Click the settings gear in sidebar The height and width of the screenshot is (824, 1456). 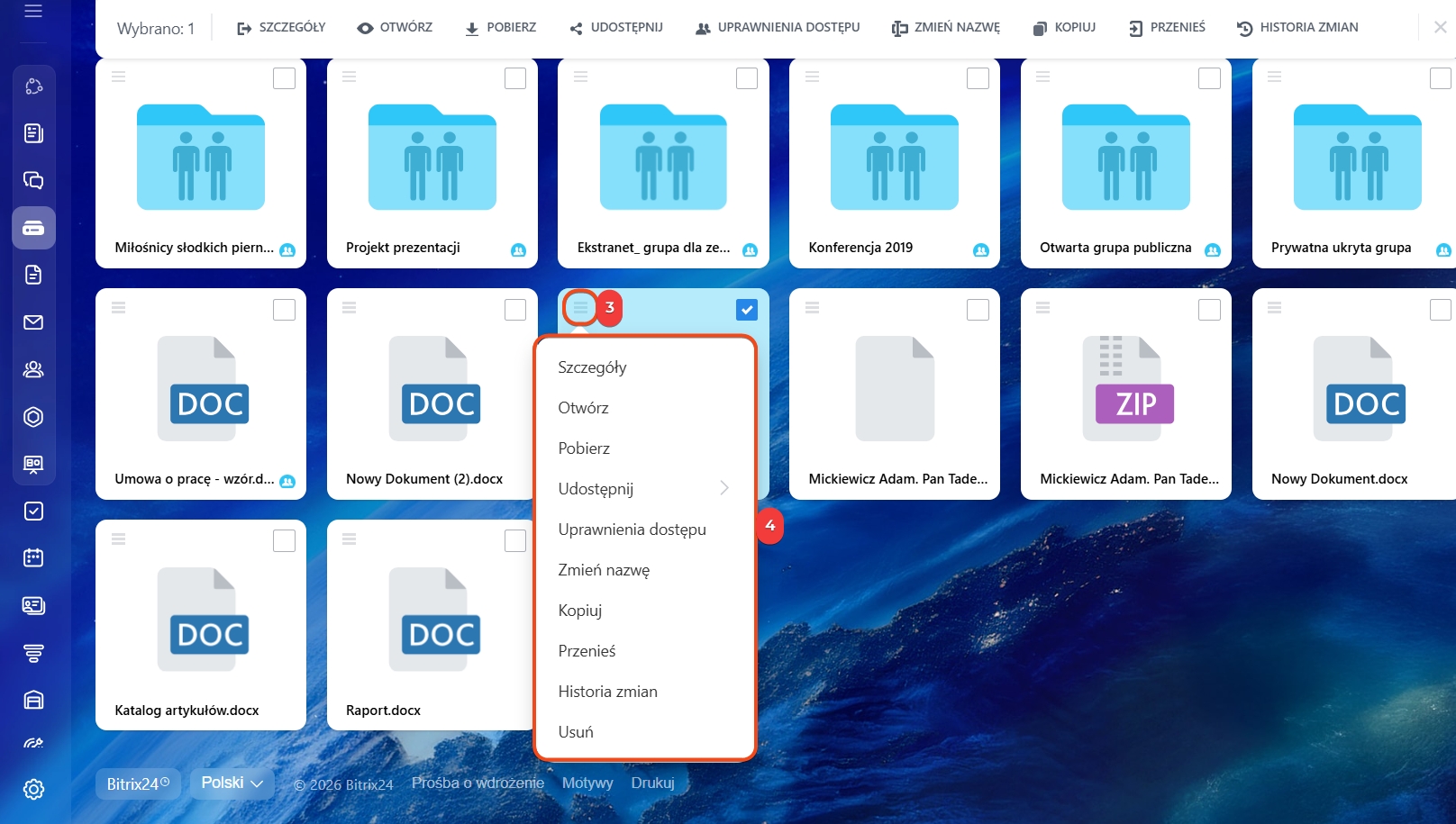33,790
